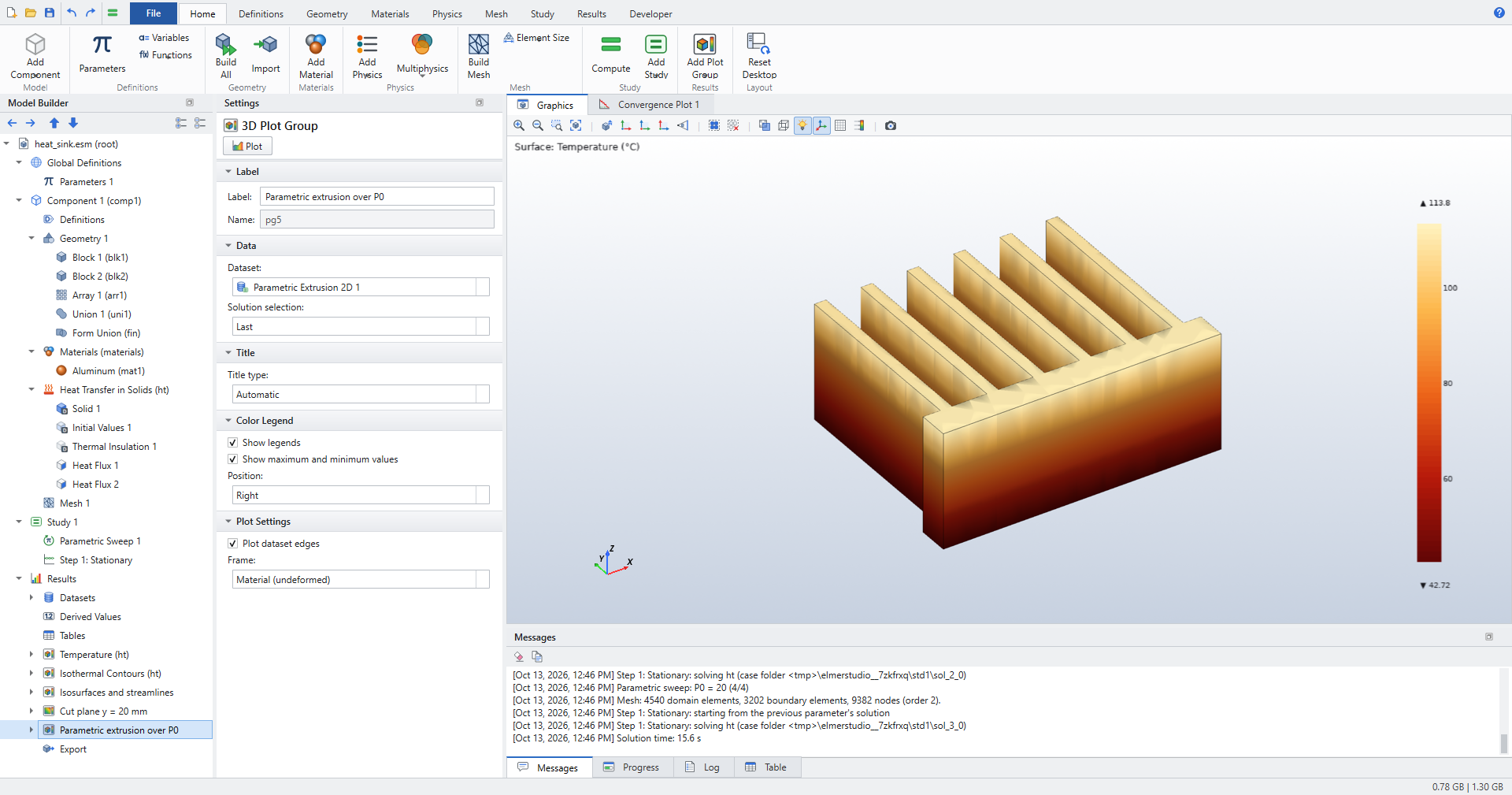Expand the Datasets tree node

[31, 598]
